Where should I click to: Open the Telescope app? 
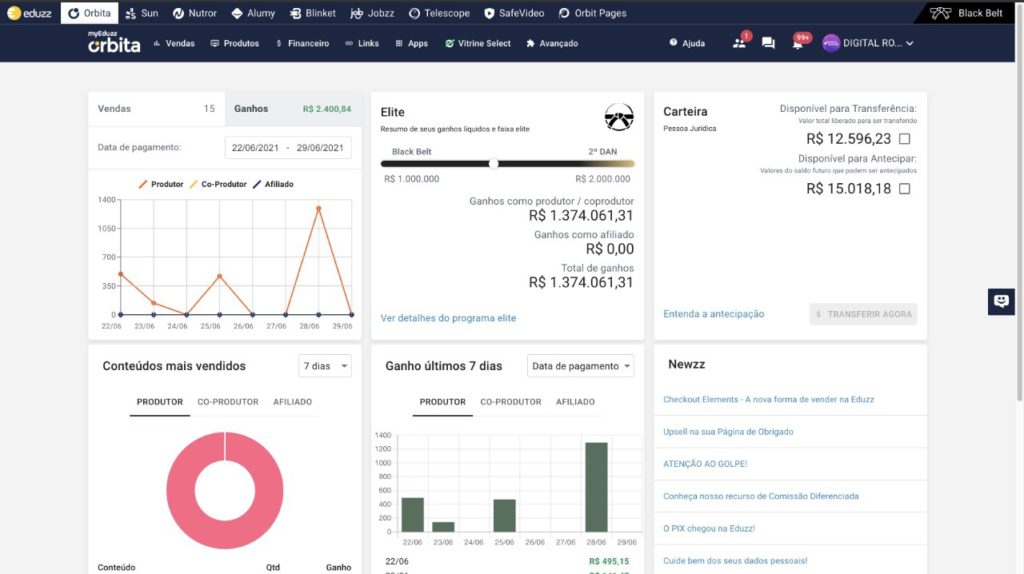[x=440, y=13]
